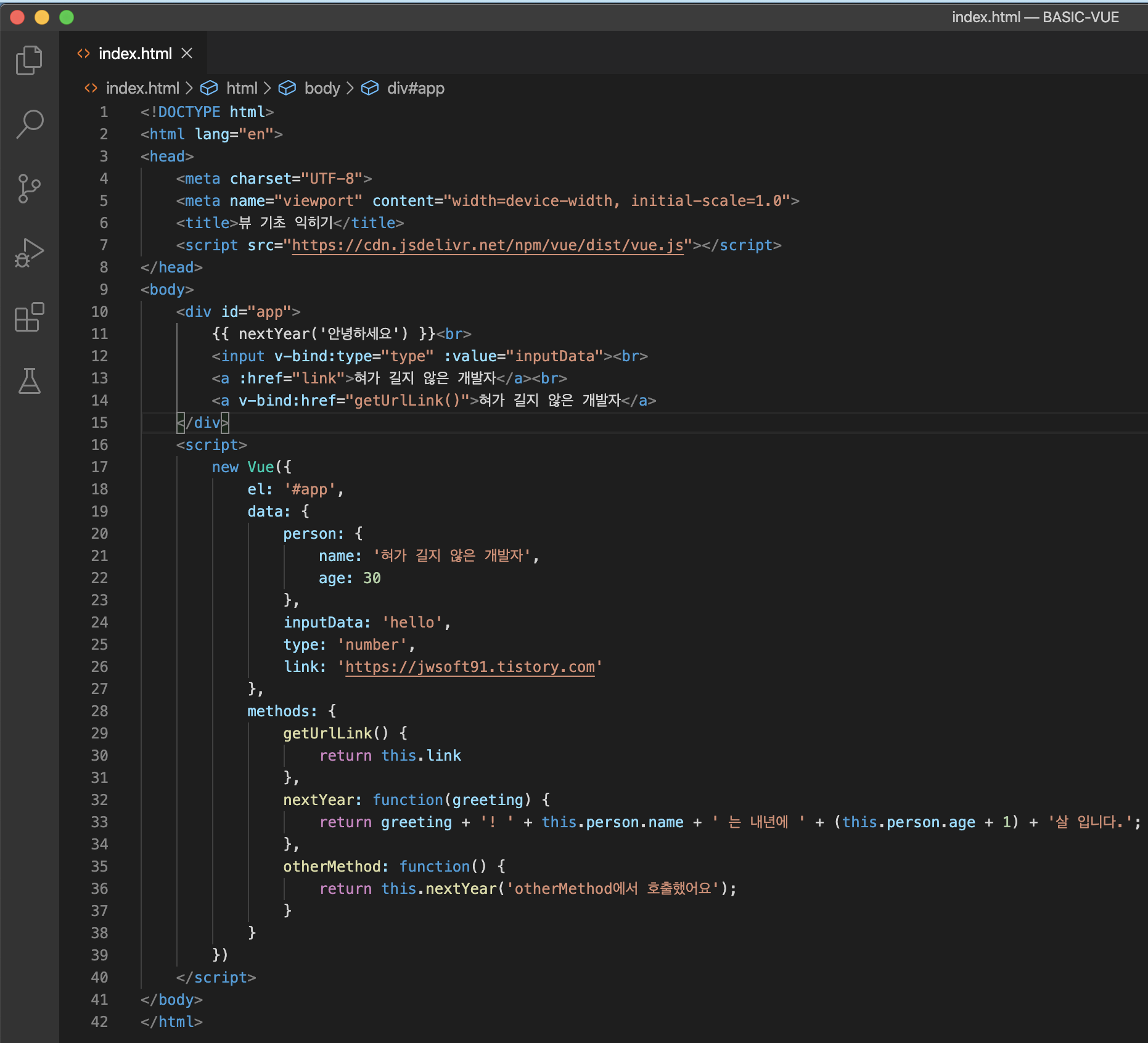This screenshot has width=1148, height=1043.
Task: Click the cube icon before div#app breadcrumb
Action: [370, 88]
